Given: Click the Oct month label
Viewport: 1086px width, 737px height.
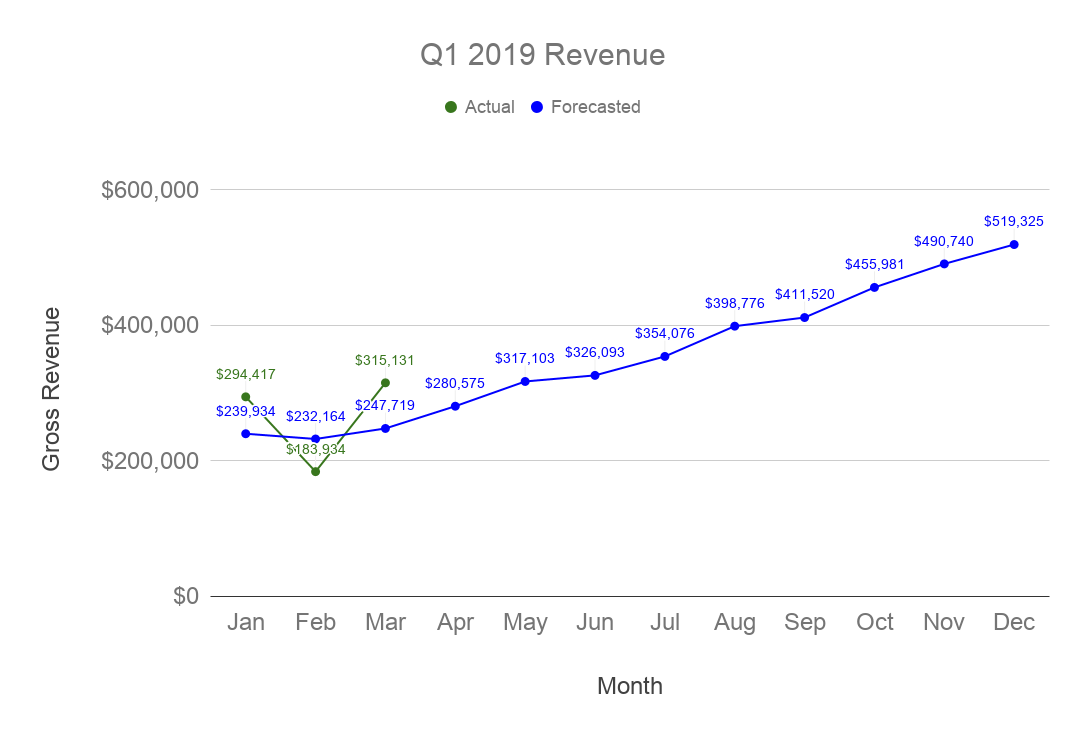Looking at the screenshot, I should point(875,622).
